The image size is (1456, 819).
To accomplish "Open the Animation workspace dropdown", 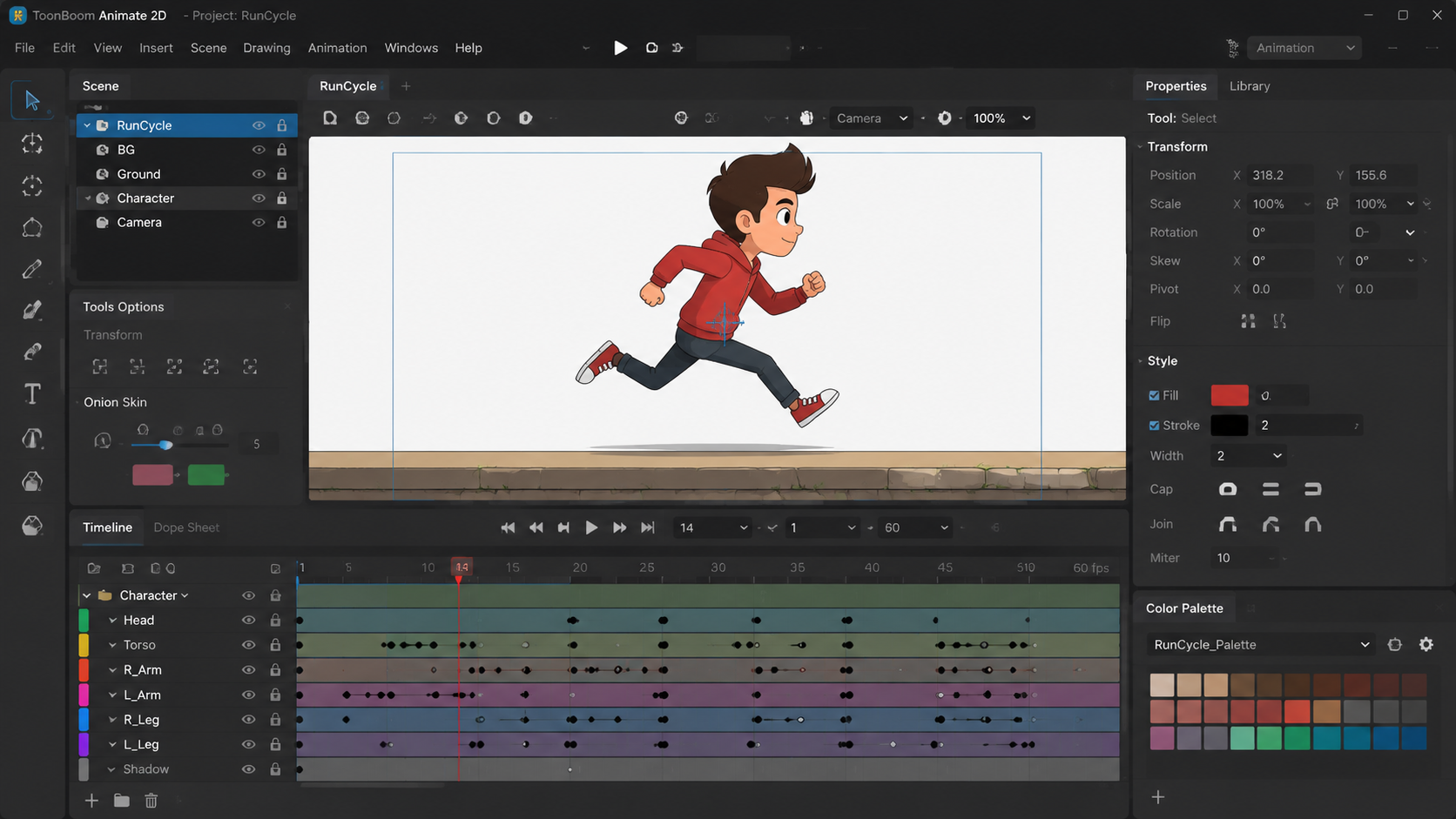I will [1304, 48].
